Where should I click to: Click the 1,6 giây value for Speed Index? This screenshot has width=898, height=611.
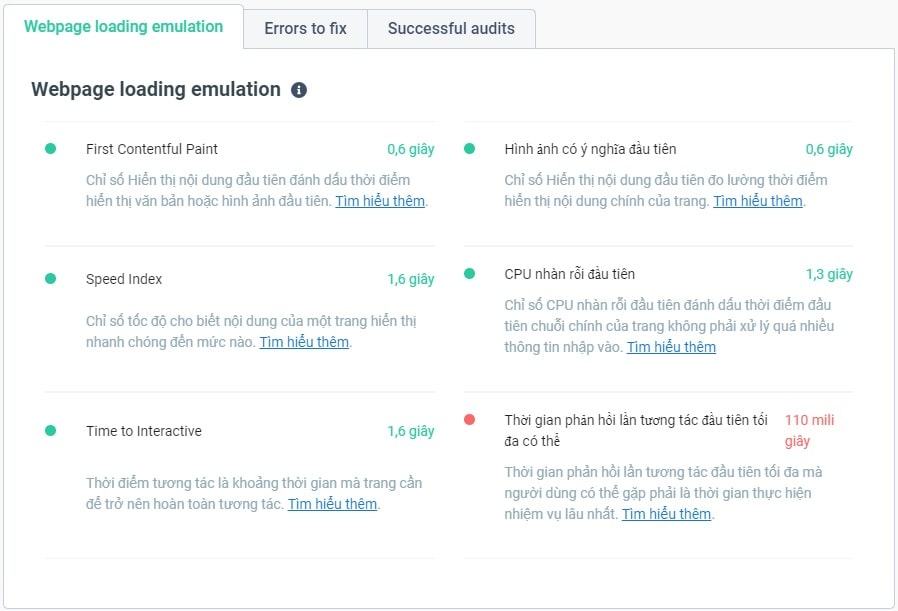pyautogui.click(x=411, y=279)
